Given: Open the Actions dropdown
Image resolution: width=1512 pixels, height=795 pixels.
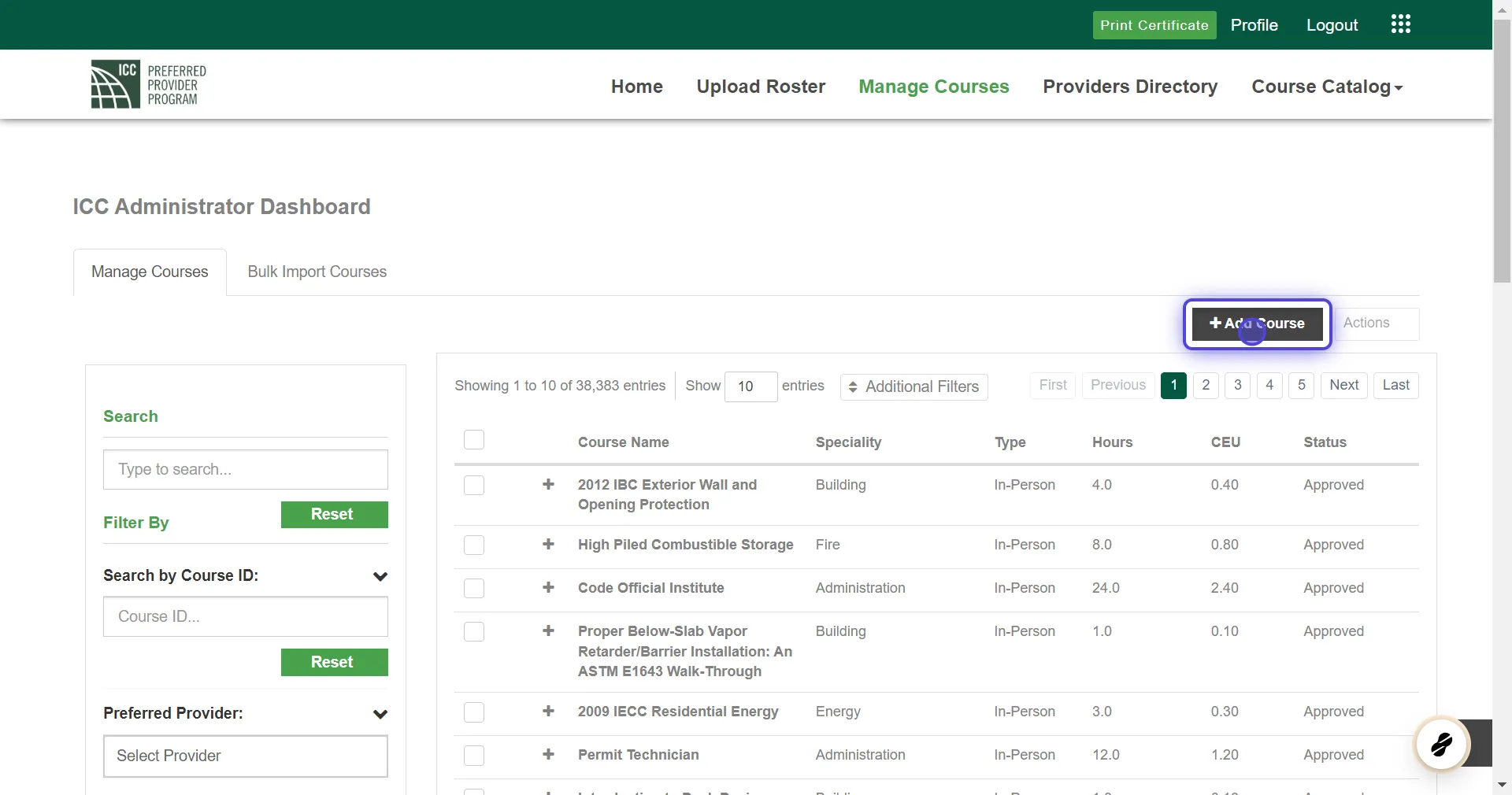Looking at the screenshot, I should pos(1376,324).
